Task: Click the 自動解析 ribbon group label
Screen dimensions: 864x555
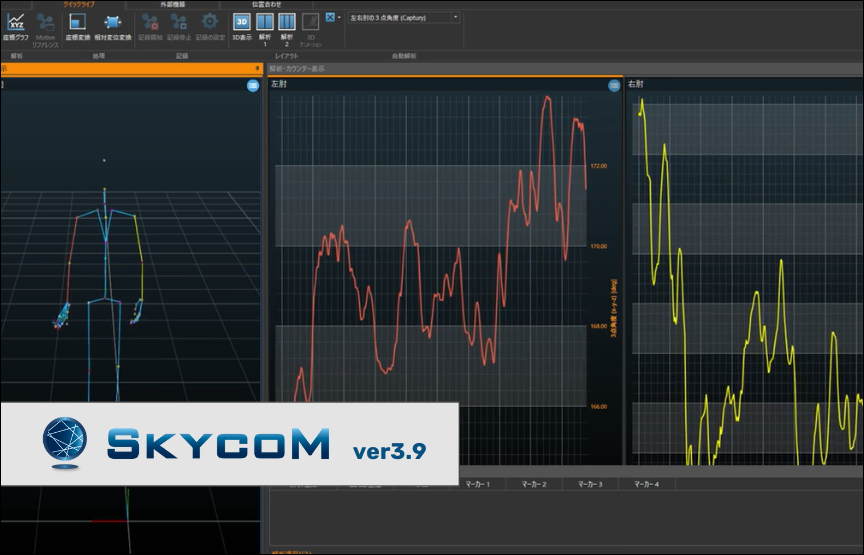Action: [404, 56]
